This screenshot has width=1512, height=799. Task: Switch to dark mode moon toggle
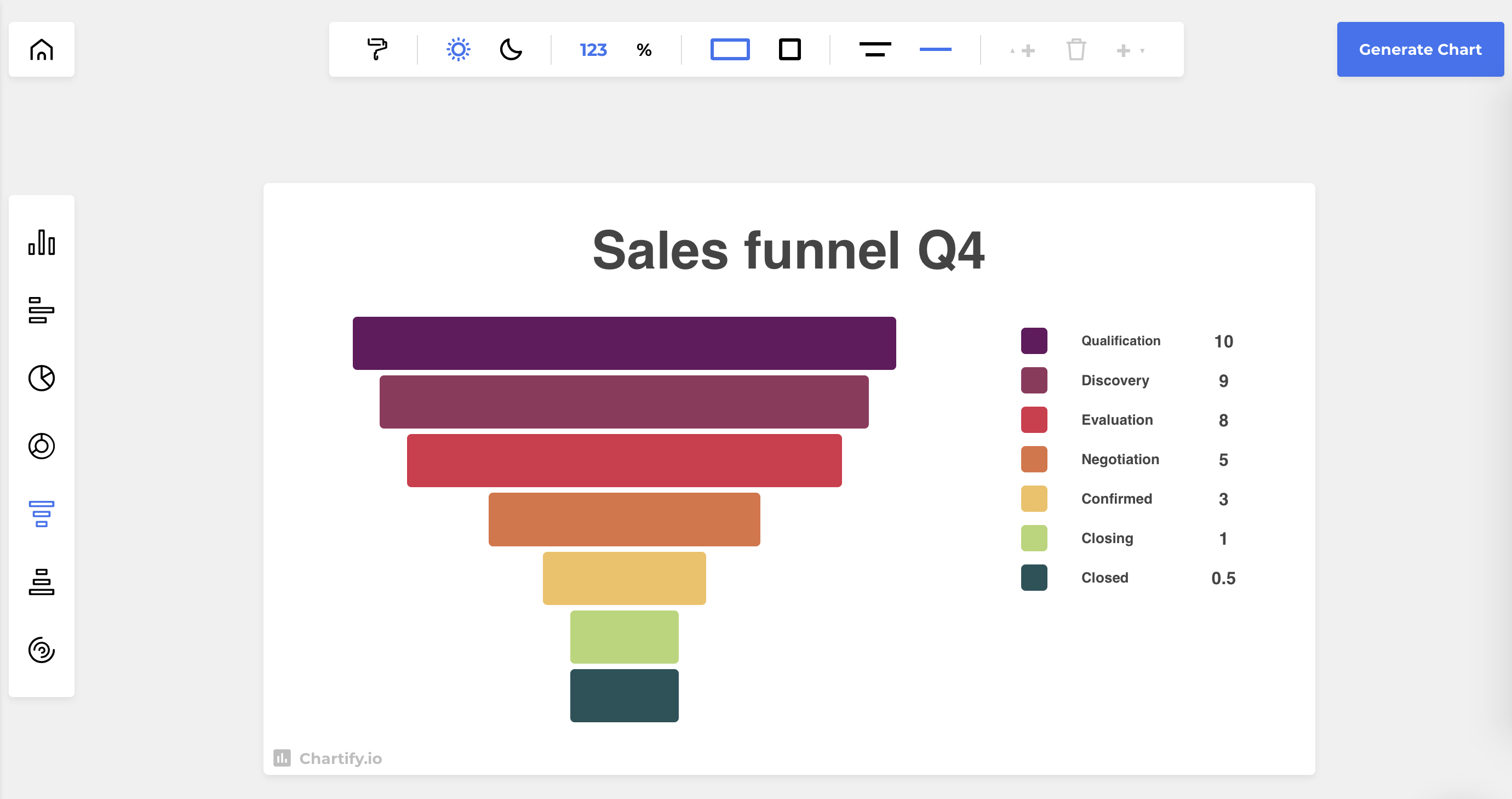point(511,49)
